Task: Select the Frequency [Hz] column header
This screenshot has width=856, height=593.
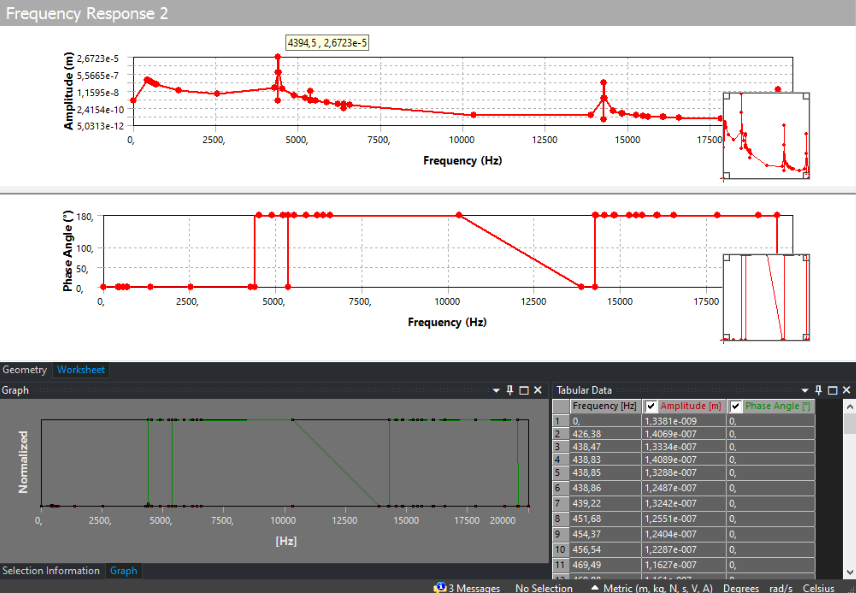Action: coord(605,406)
